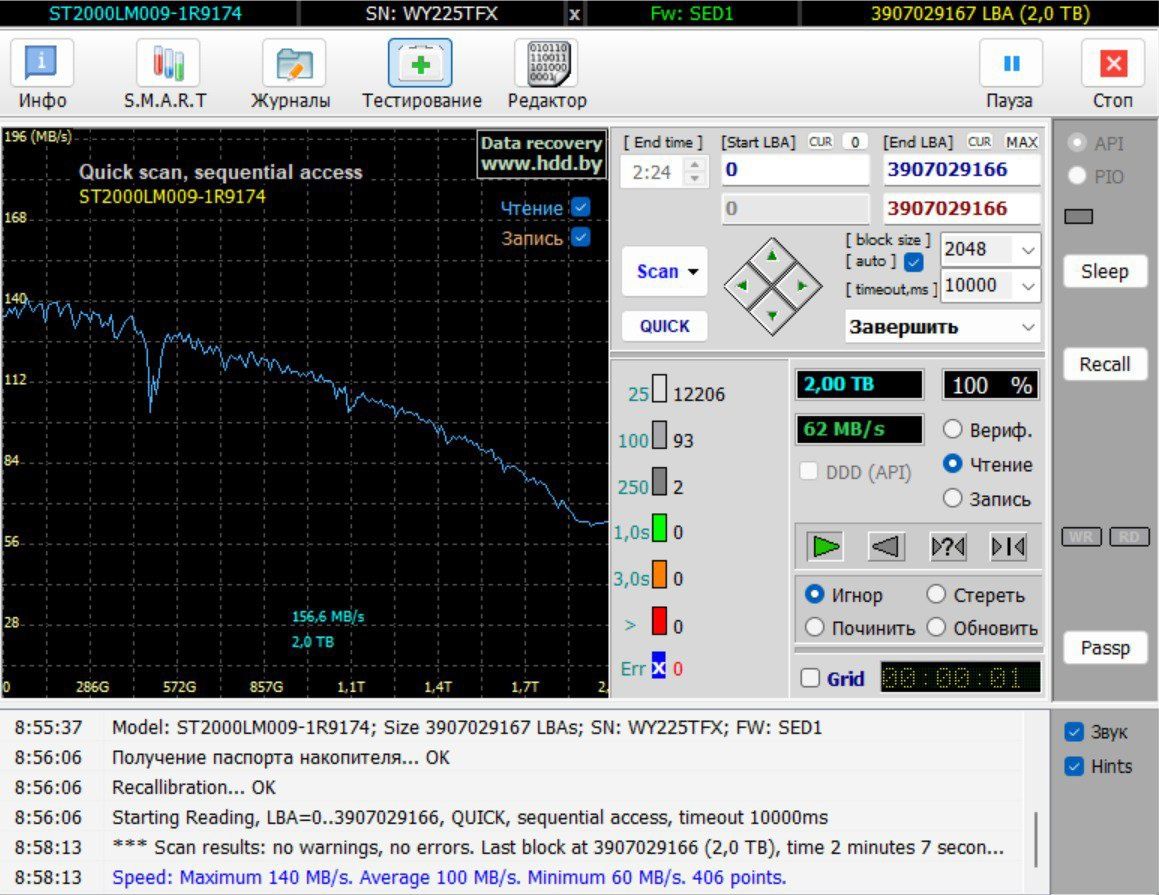Image resolution: width=1159 pixels, height=895 pixels.
Task: Select the Починить radio option
Action: pyautogui.click(x=815, y=627)
